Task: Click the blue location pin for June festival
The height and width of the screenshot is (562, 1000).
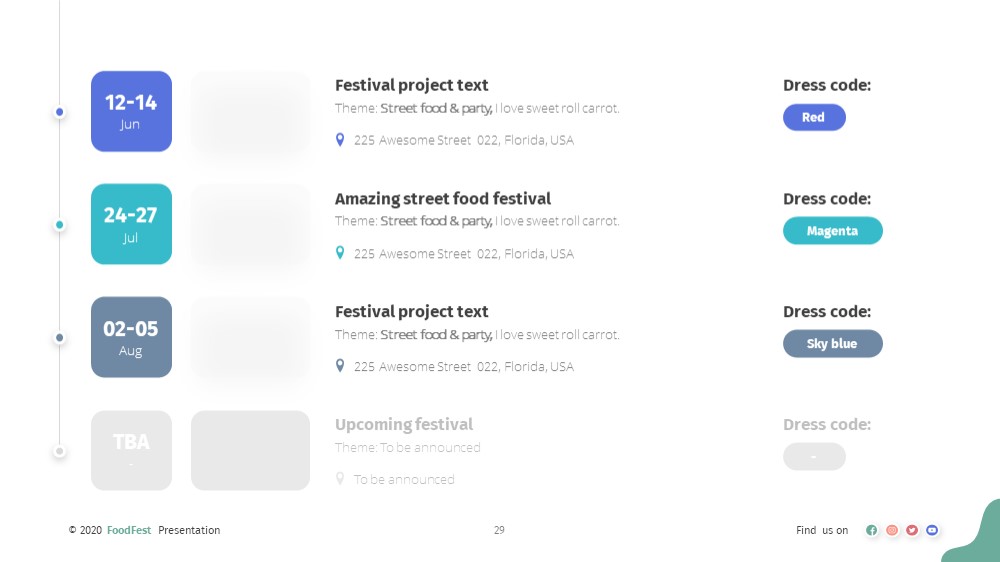Action: pos(340,140)
